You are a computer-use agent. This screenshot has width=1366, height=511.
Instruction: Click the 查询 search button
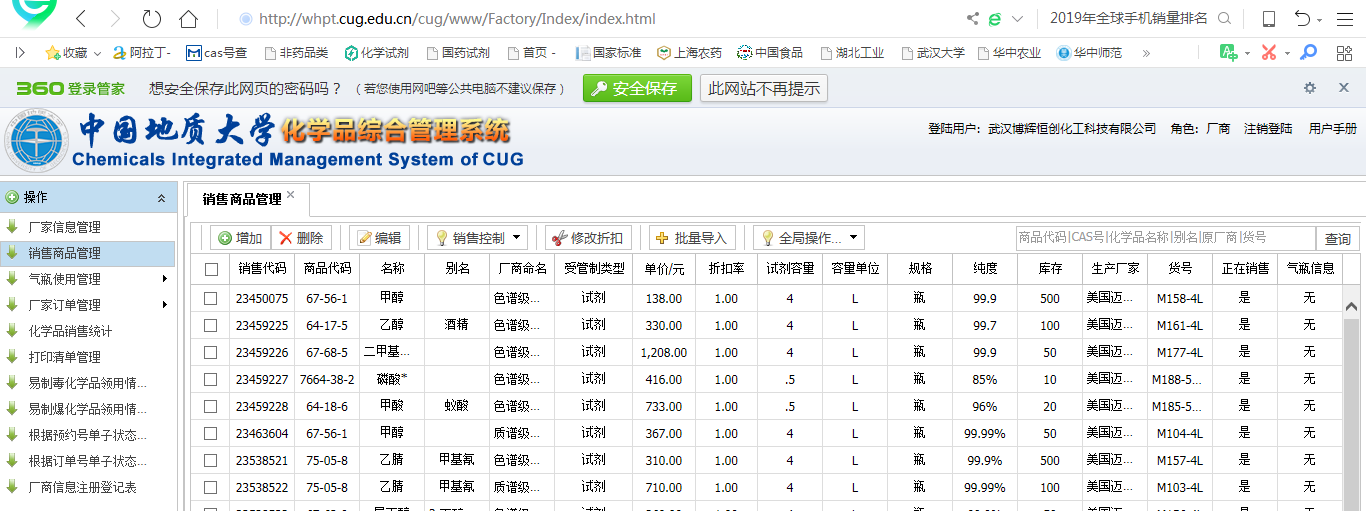click(1337, 239)
